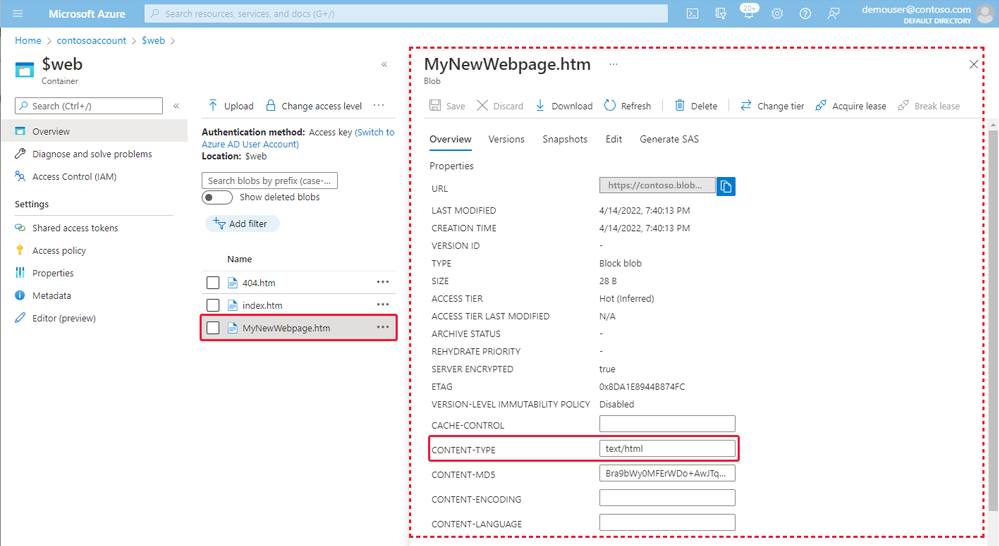Close the MyNewWebpage.htm blob pane
The height and width of the screenshot is (546, 999).
(974, 64)
